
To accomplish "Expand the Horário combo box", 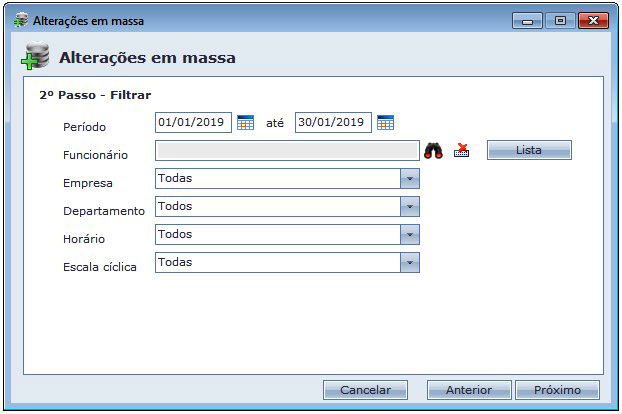I will click(409, 235).
